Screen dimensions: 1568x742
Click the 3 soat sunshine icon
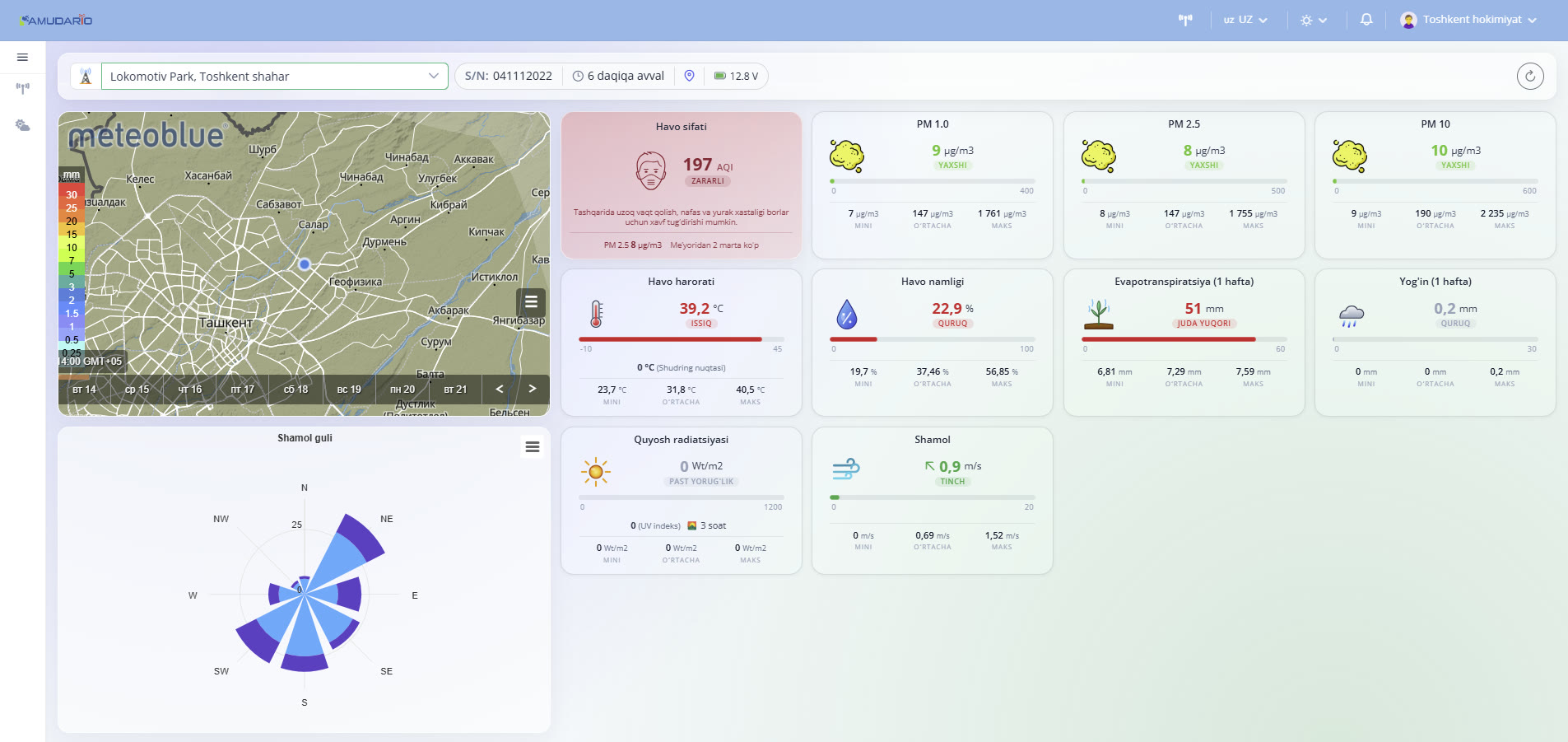point(693,525)
